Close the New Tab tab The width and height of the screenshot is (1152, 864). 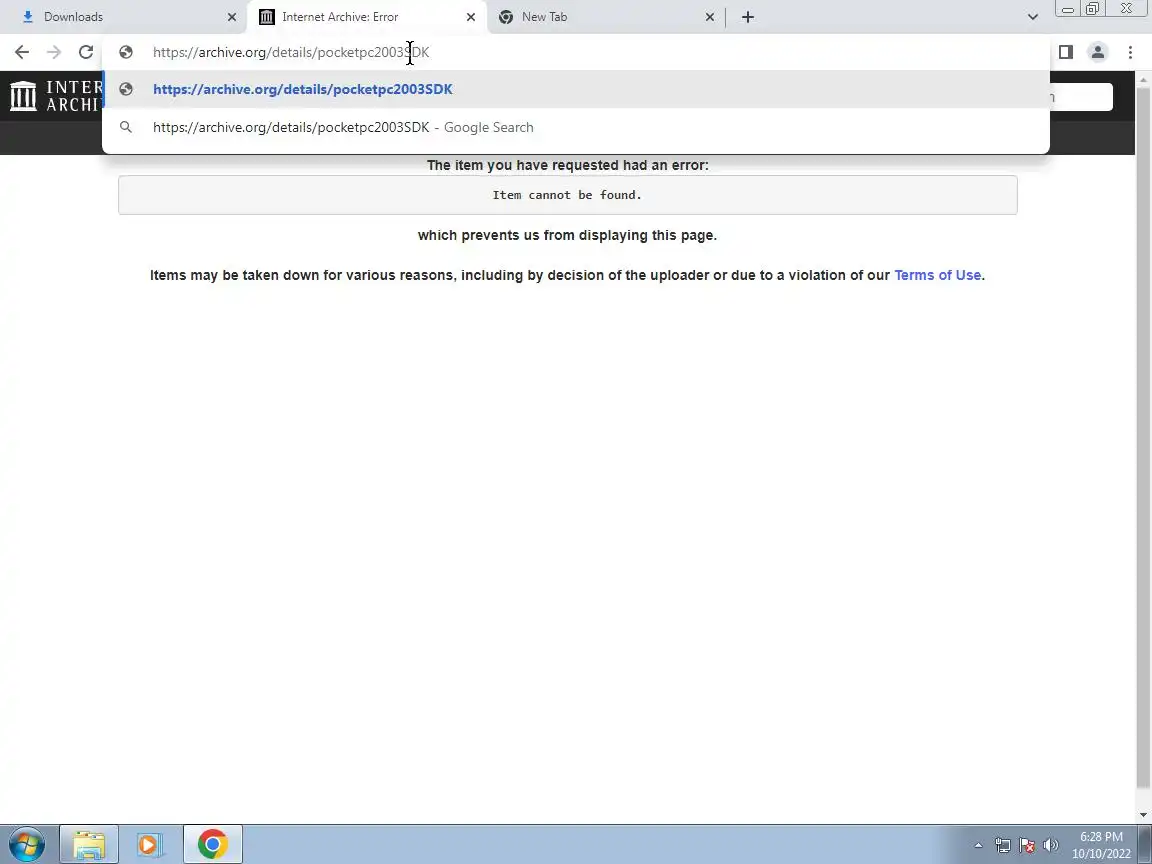710,17
